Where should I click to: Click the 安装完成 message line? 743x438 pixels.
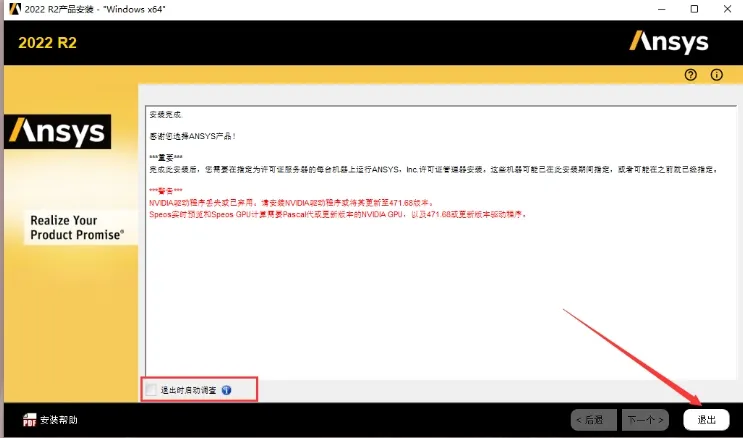pos(166,115)
